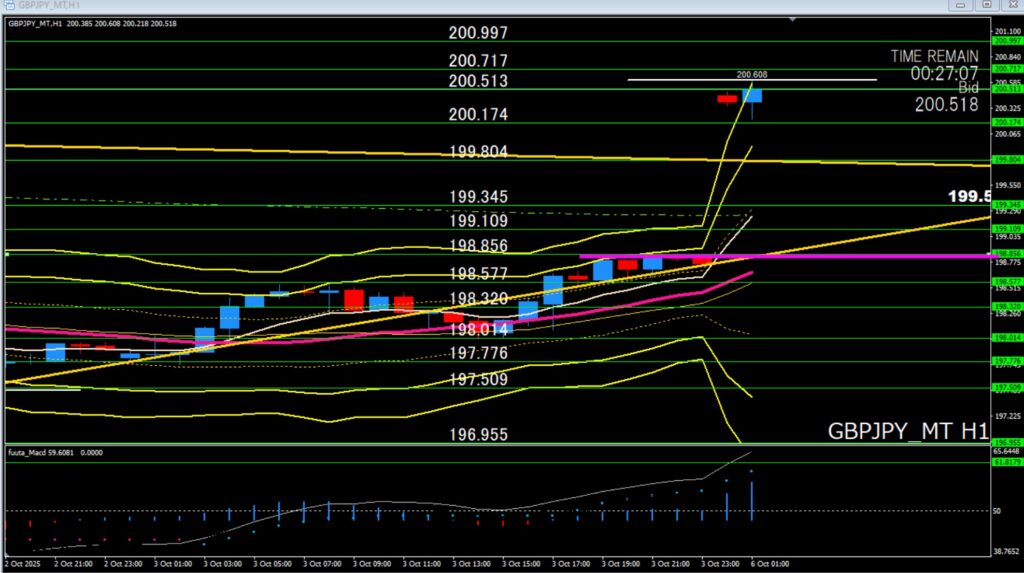Image resolution: width=1024 pixels, height=573 pixels.
Task: Click the 61.8179 green level tag in indicator
Action: (1005, 462)
